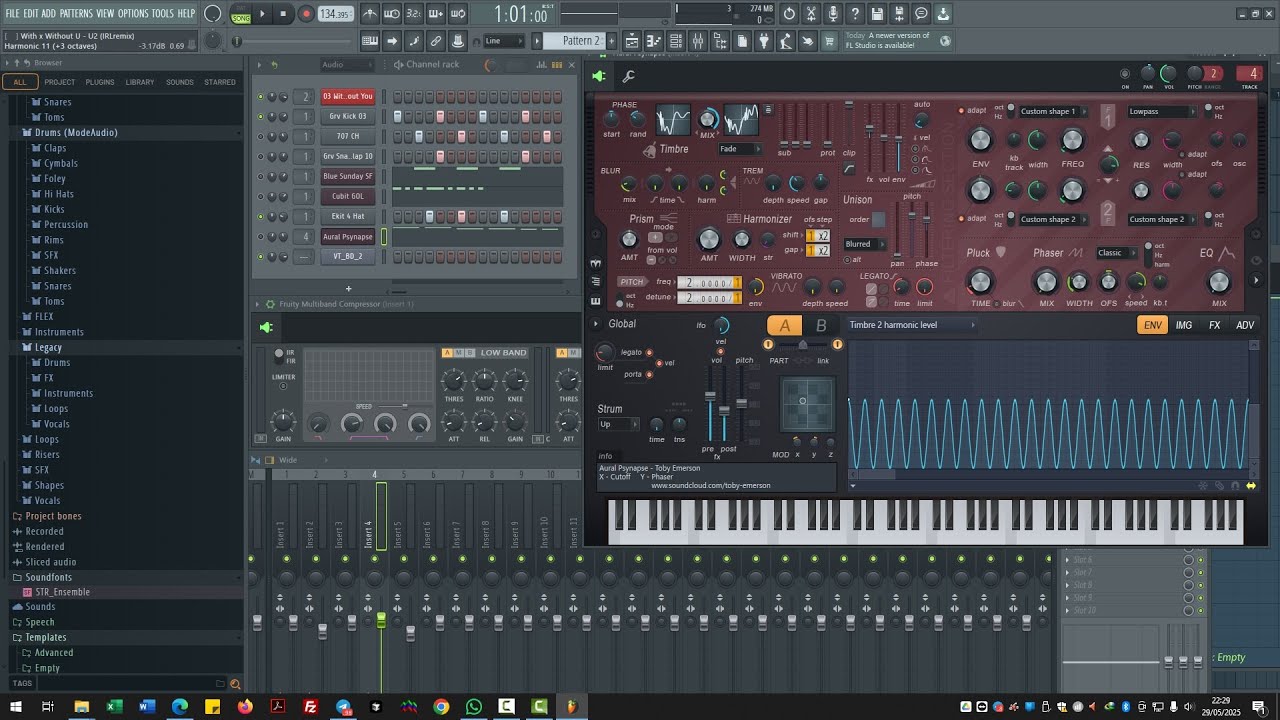Click the red Record button
1280x720 pixels.
(x=306, y=14)
